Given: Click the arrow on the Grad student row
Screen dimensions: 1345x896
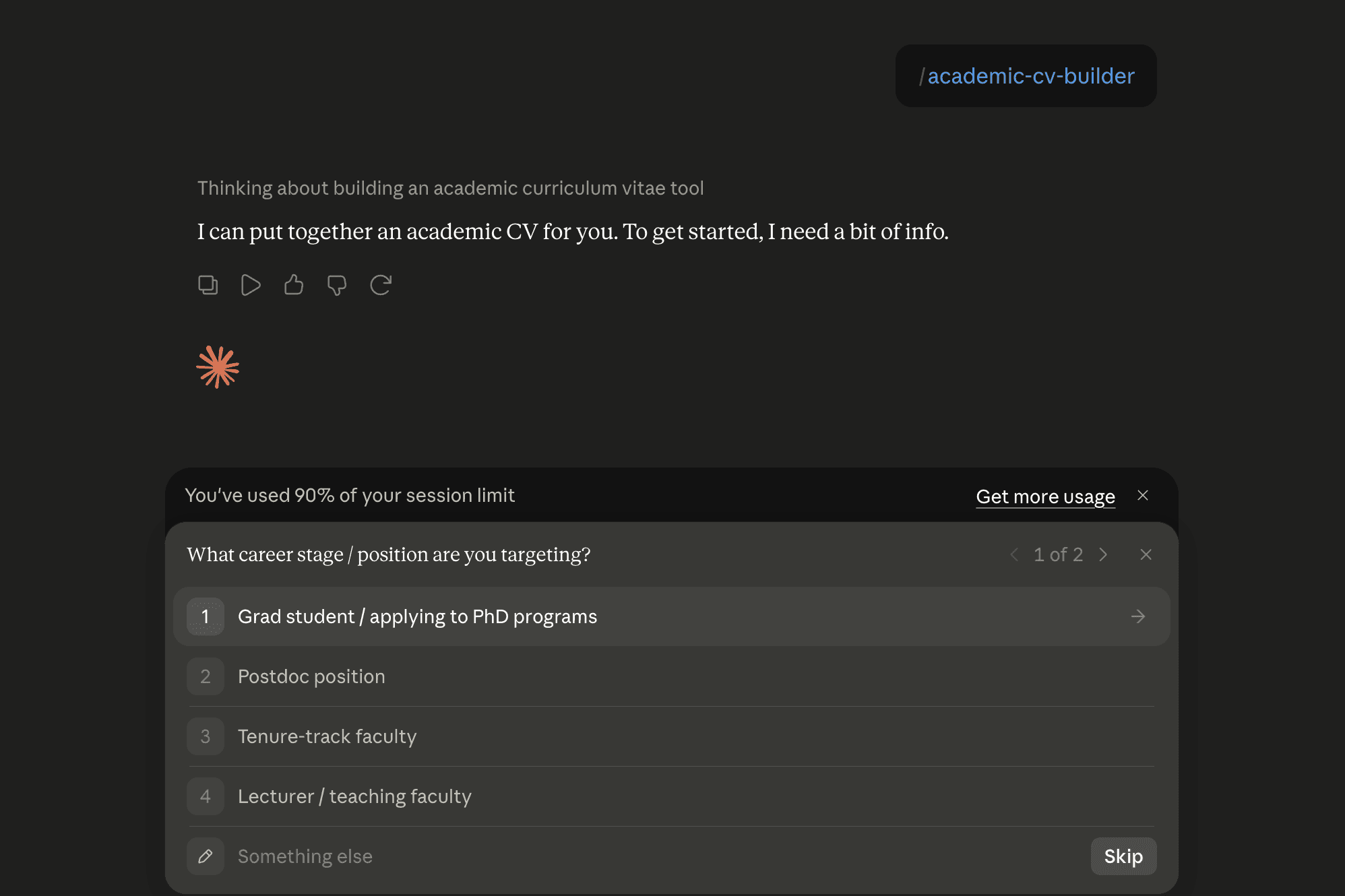Looking at the screenshot, I should (x=1138, y=616).
